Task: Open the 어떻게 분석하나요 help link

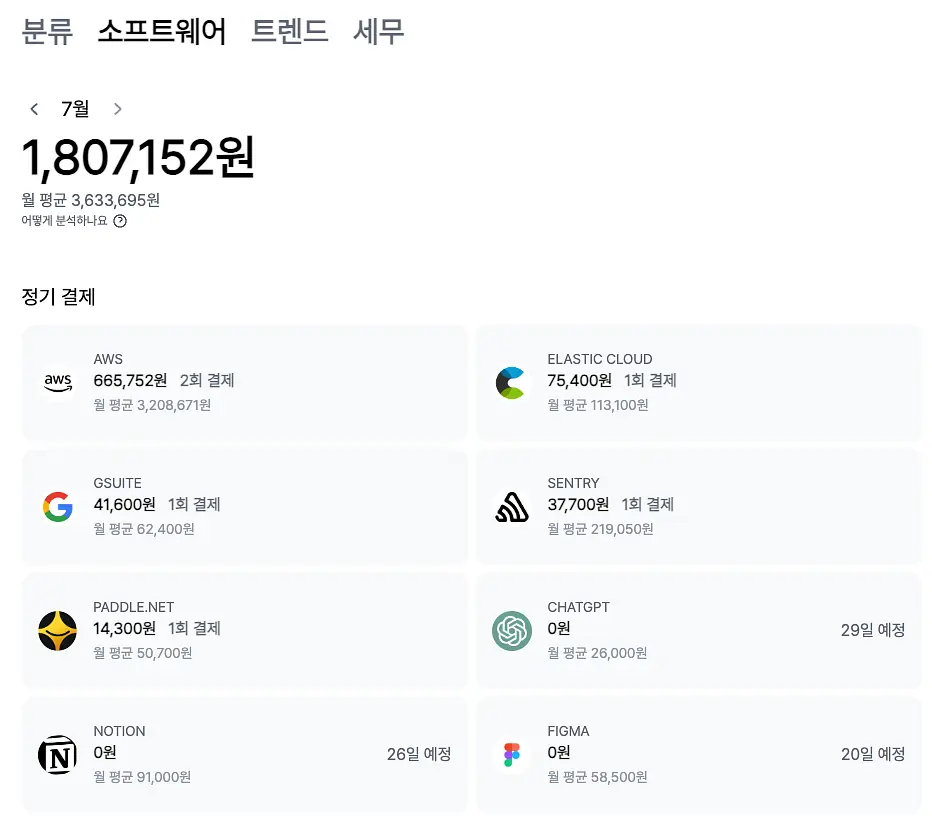Action: click(x=64, y=221)
